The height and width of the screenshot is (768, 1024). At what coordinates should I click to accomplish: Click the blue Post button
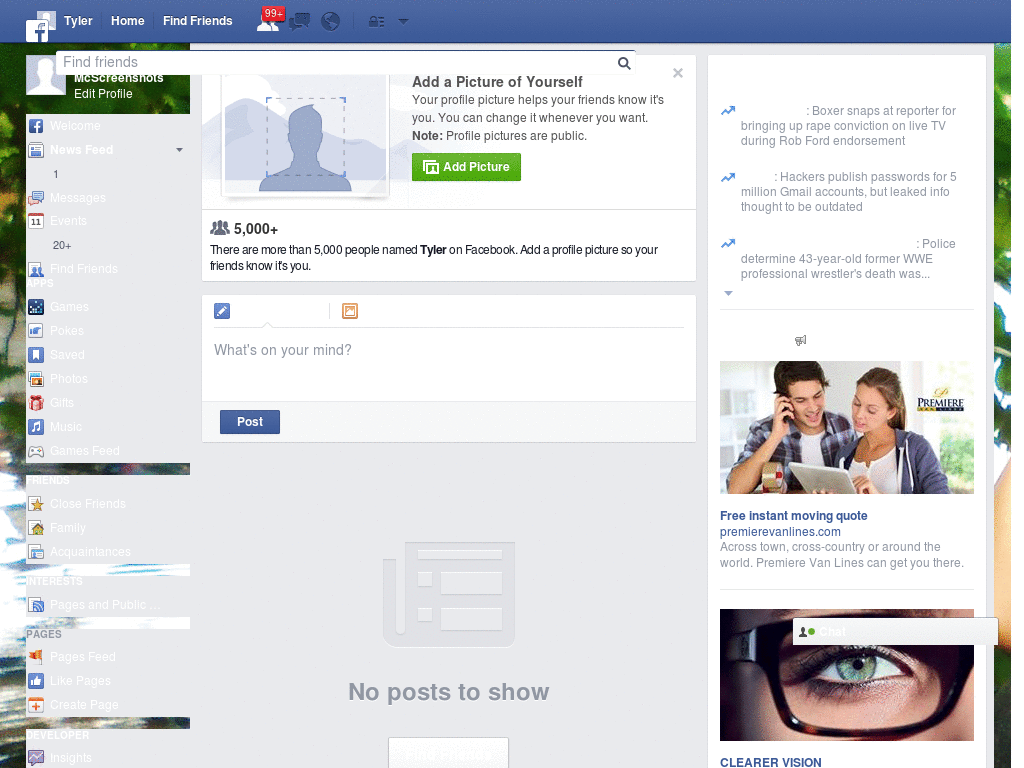tap(249, 422)
